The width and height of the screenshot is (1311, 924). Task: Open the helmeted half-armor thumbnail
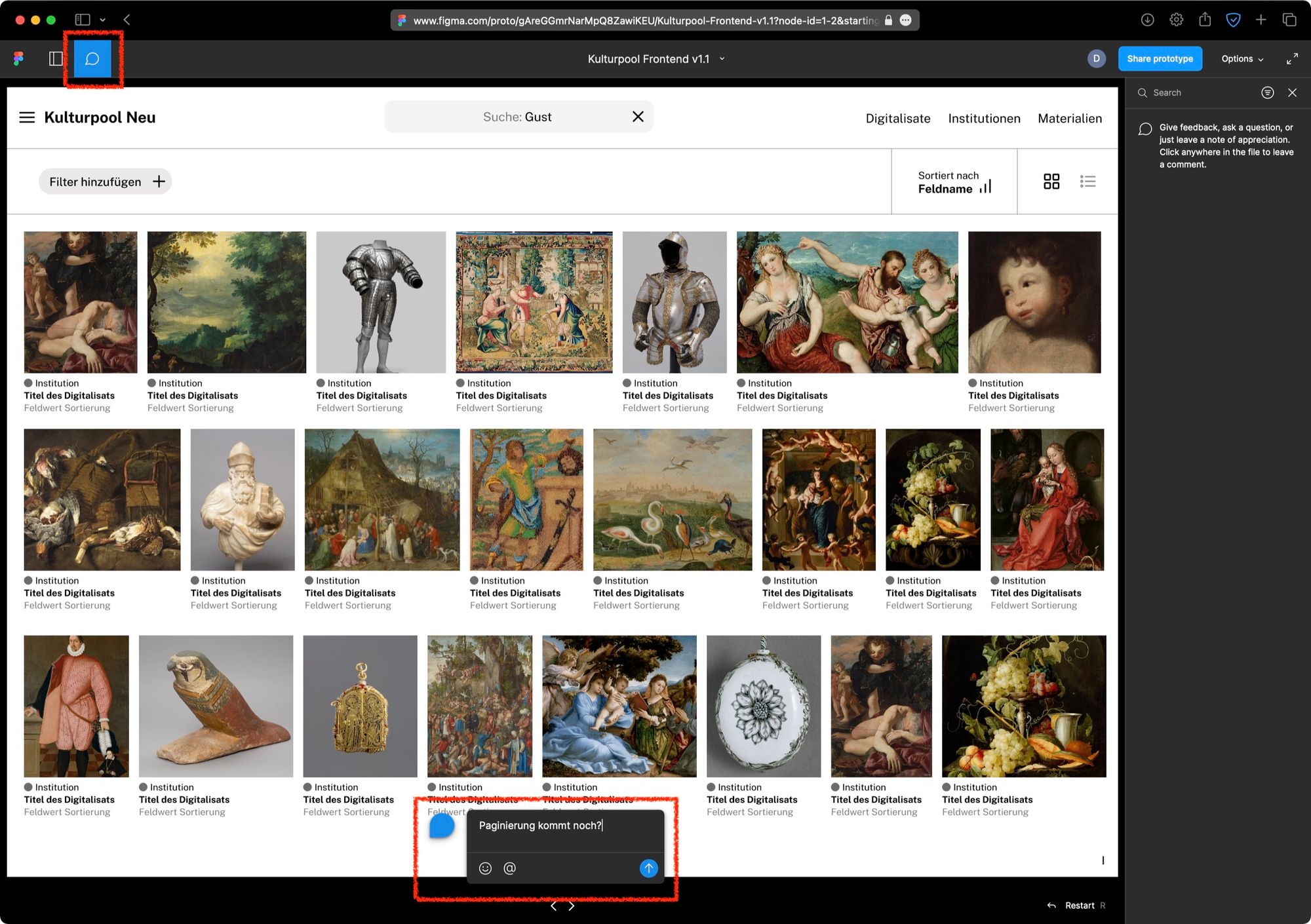pyautogui.click(x=675, y=302)
